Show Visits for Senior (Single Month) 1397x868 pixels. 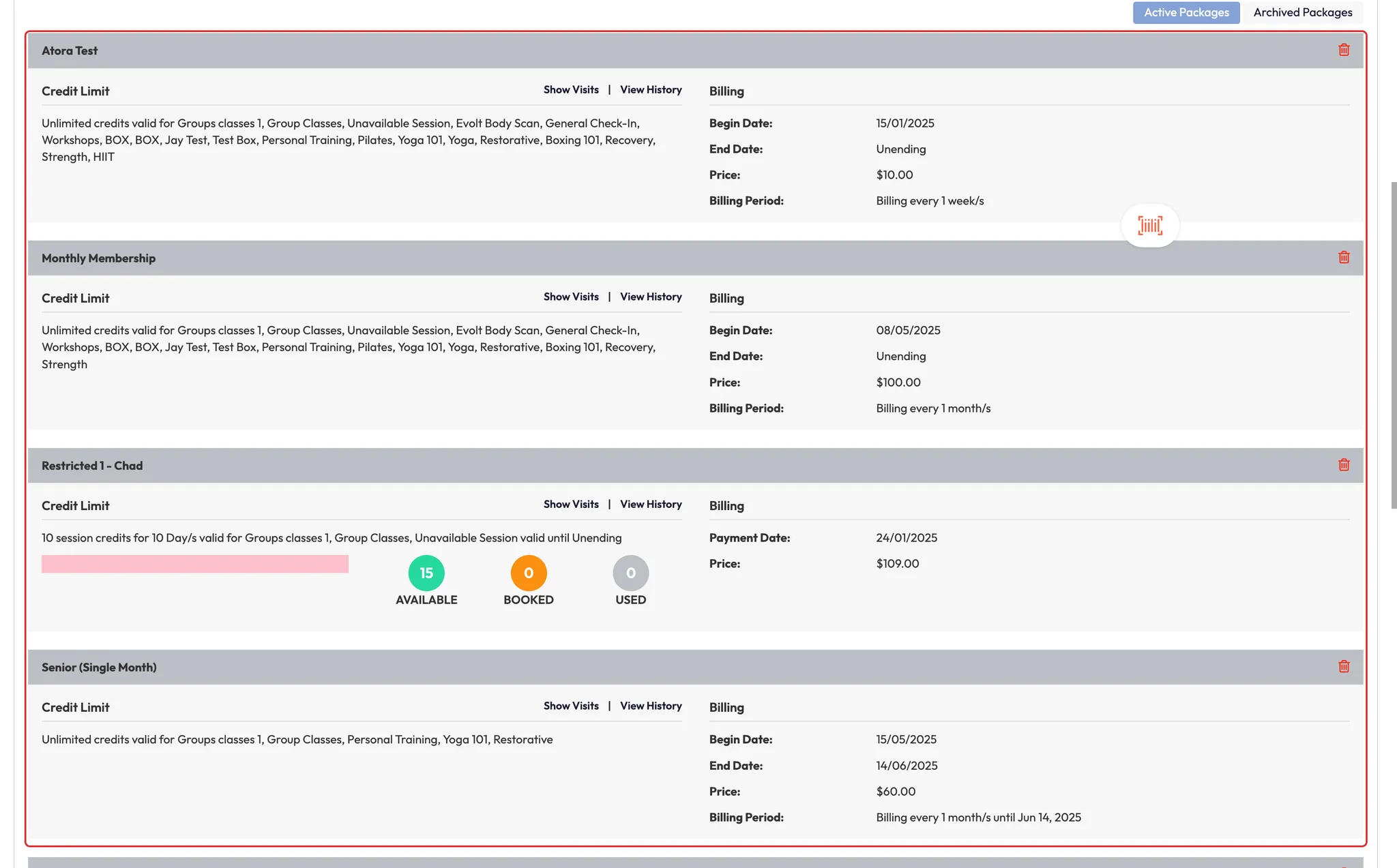coord(571,706)
